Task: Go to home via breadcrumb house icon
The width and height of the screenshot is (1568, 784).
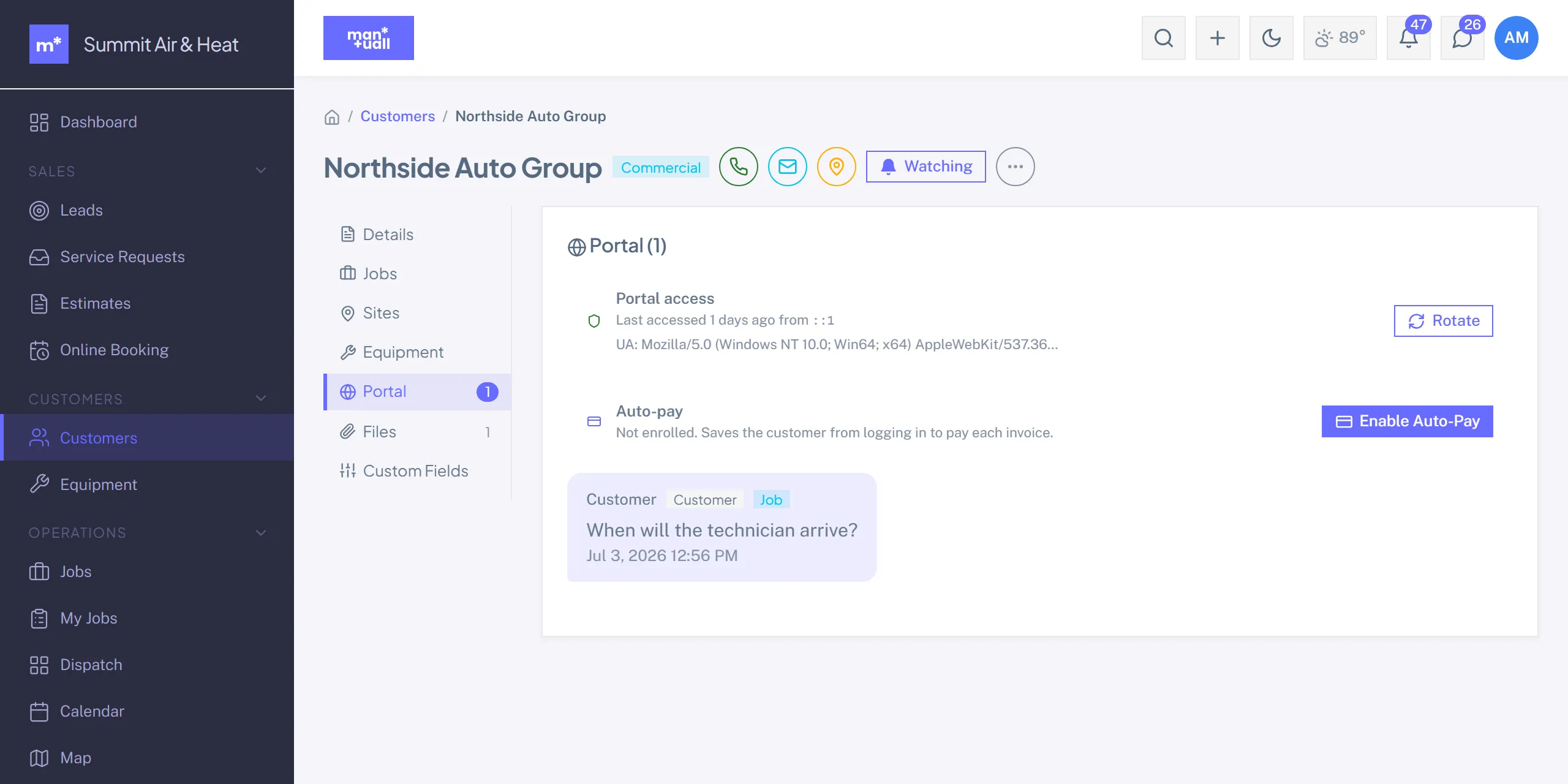Action: [331, 117]
